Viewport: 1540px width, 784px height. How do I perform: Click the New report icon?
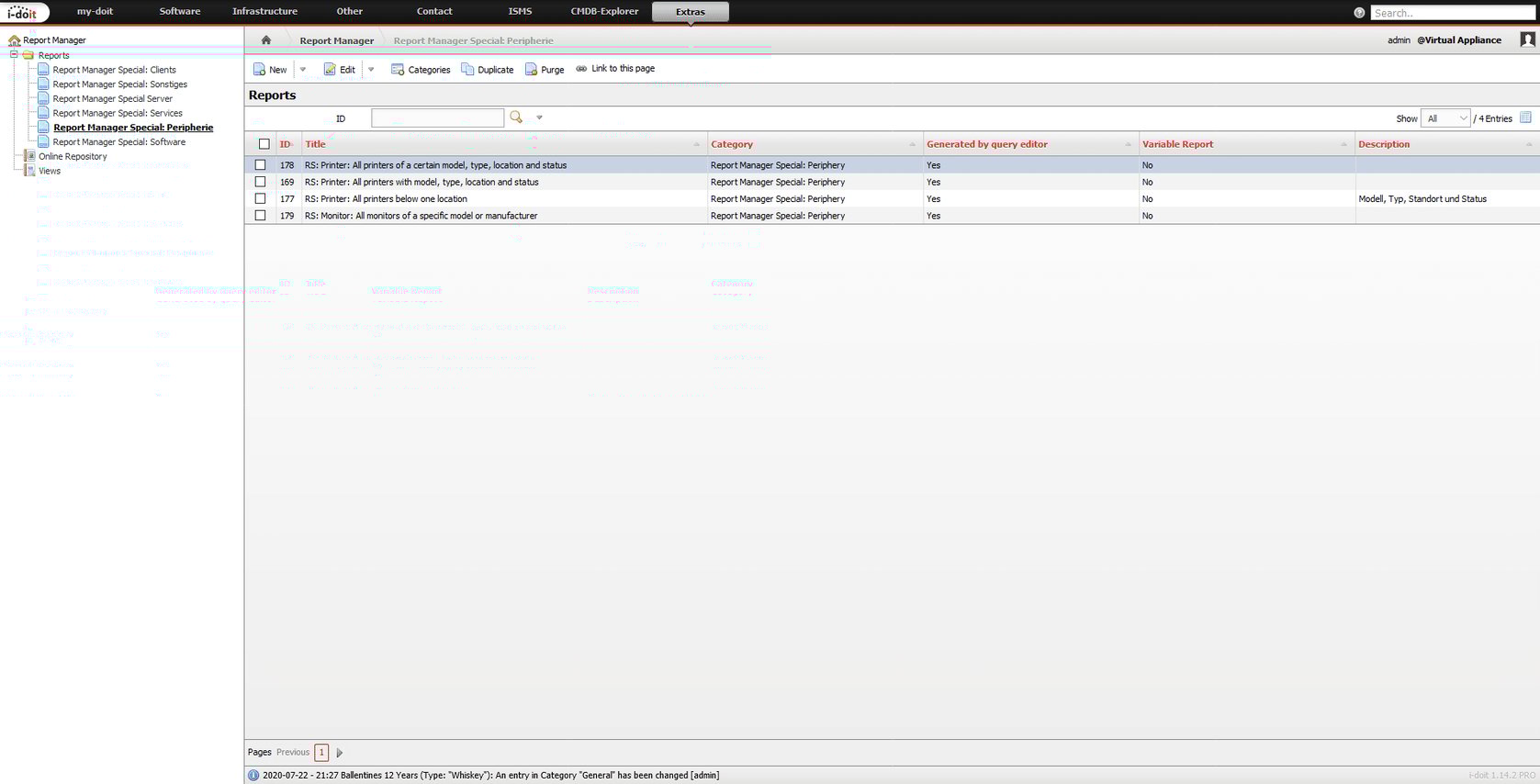click(x=259, y=70)
